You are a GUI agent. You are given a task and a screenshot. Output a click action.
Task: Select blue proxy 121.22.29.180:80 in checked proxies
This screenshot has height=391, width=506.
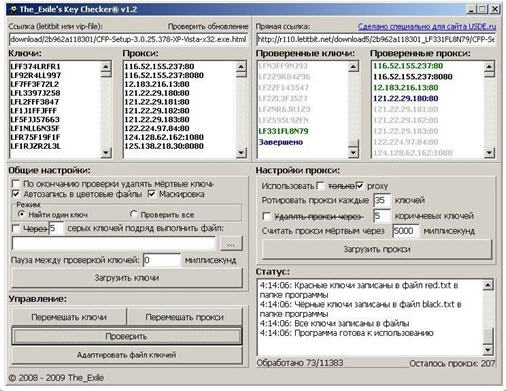tap(405, 98)
